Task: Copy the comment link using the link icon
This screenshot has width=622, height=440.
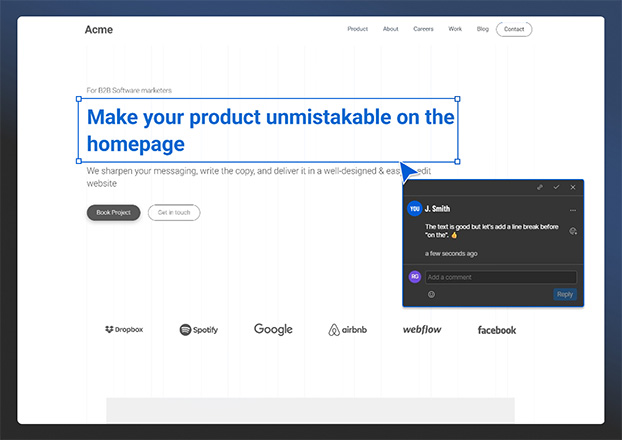Action: (x=540, y=187)
